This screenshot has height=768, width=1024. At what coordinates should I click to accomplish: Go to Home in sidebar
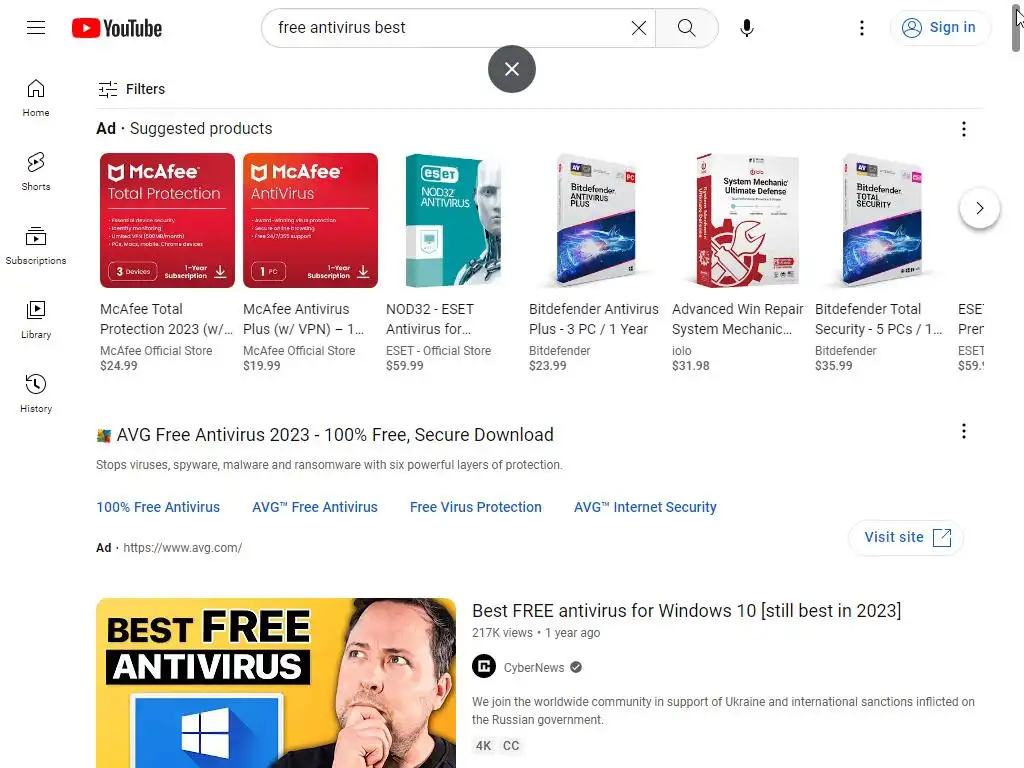point(36,97)
